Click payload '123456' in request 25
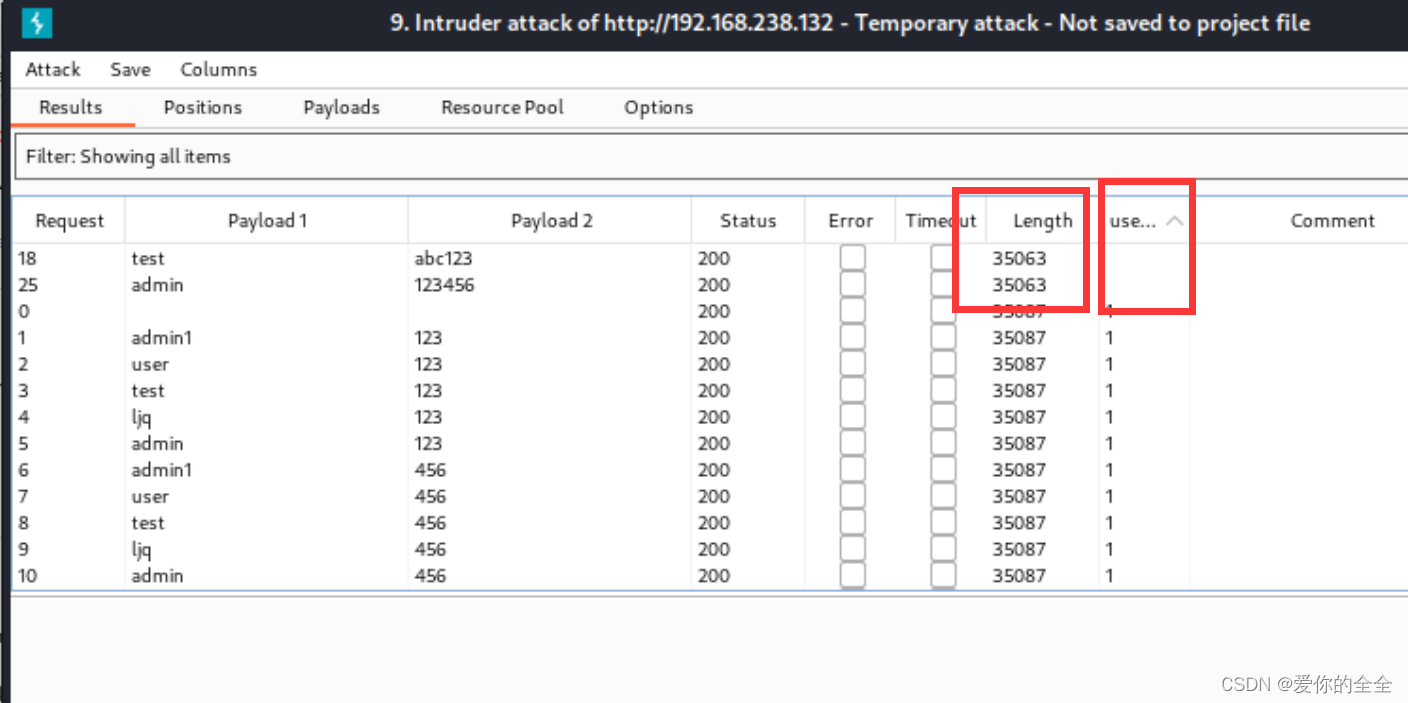Screen dimensions: 1408x703 (x=444, y=285)
